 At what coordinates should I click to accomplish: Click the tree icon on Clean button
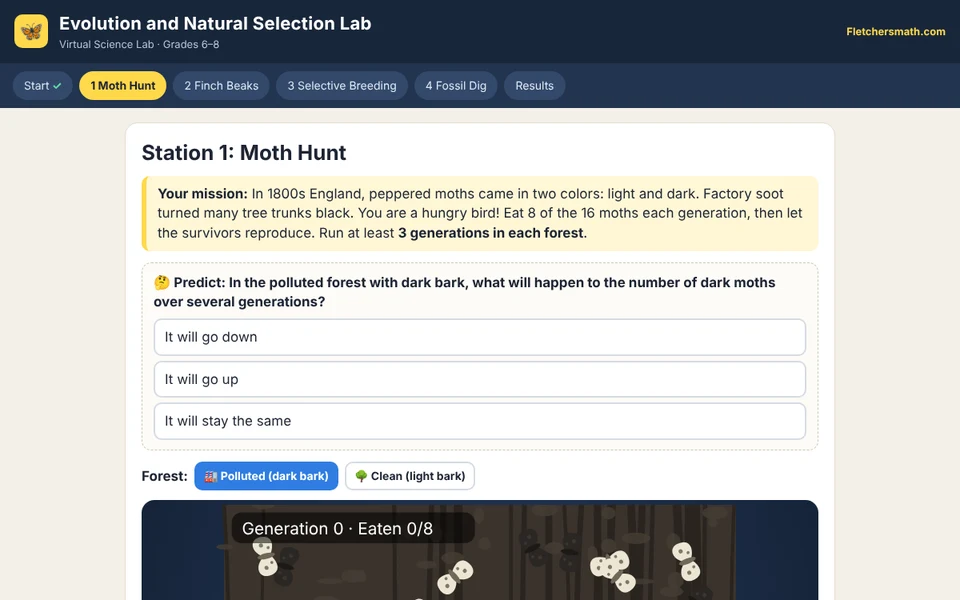[x=361, y=476]
